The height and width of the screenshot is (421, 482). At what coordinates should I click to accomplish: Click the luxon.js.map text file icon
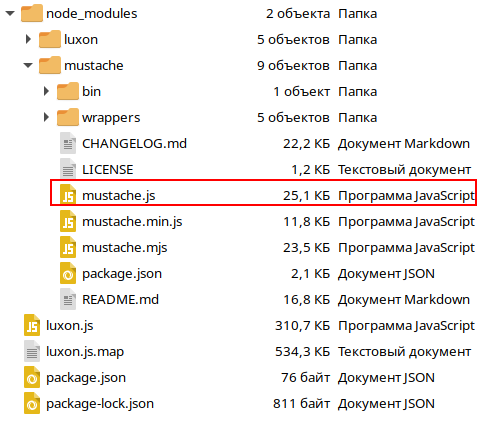[32, 351]
